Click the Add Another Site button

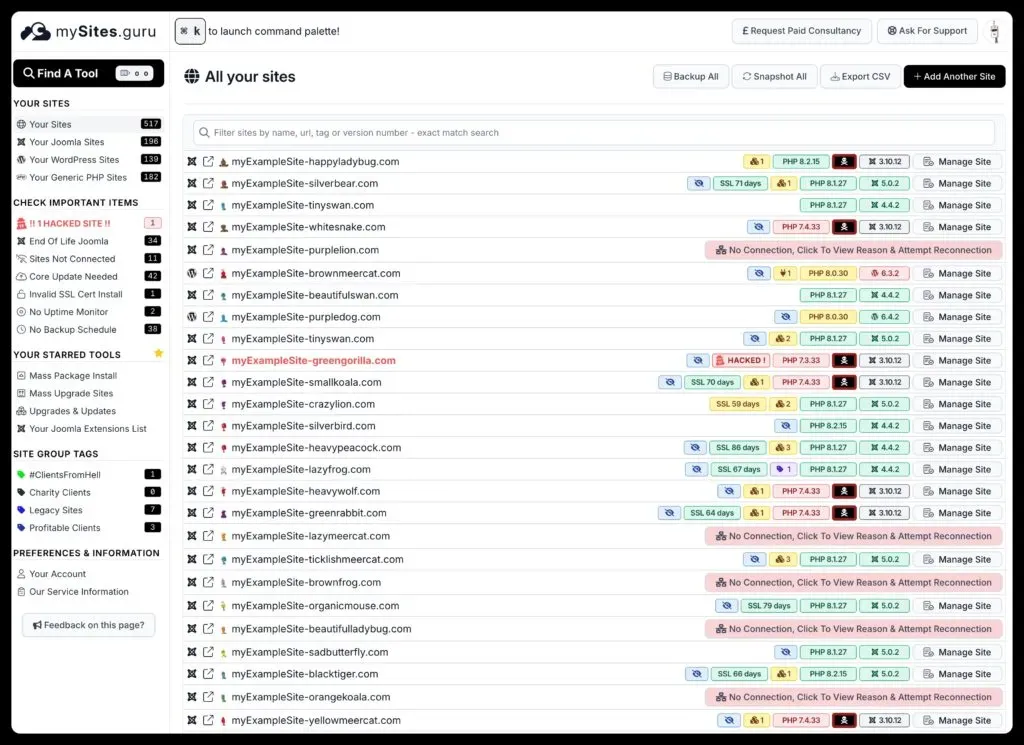(954, 76)
